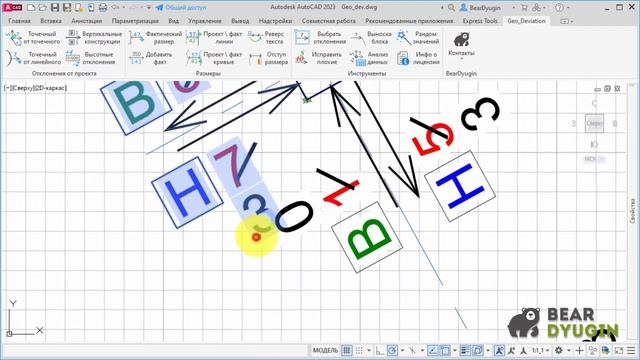Open the AutoCAD application menu logo
This screenshot has height=360, width=640.
(12, 7)
